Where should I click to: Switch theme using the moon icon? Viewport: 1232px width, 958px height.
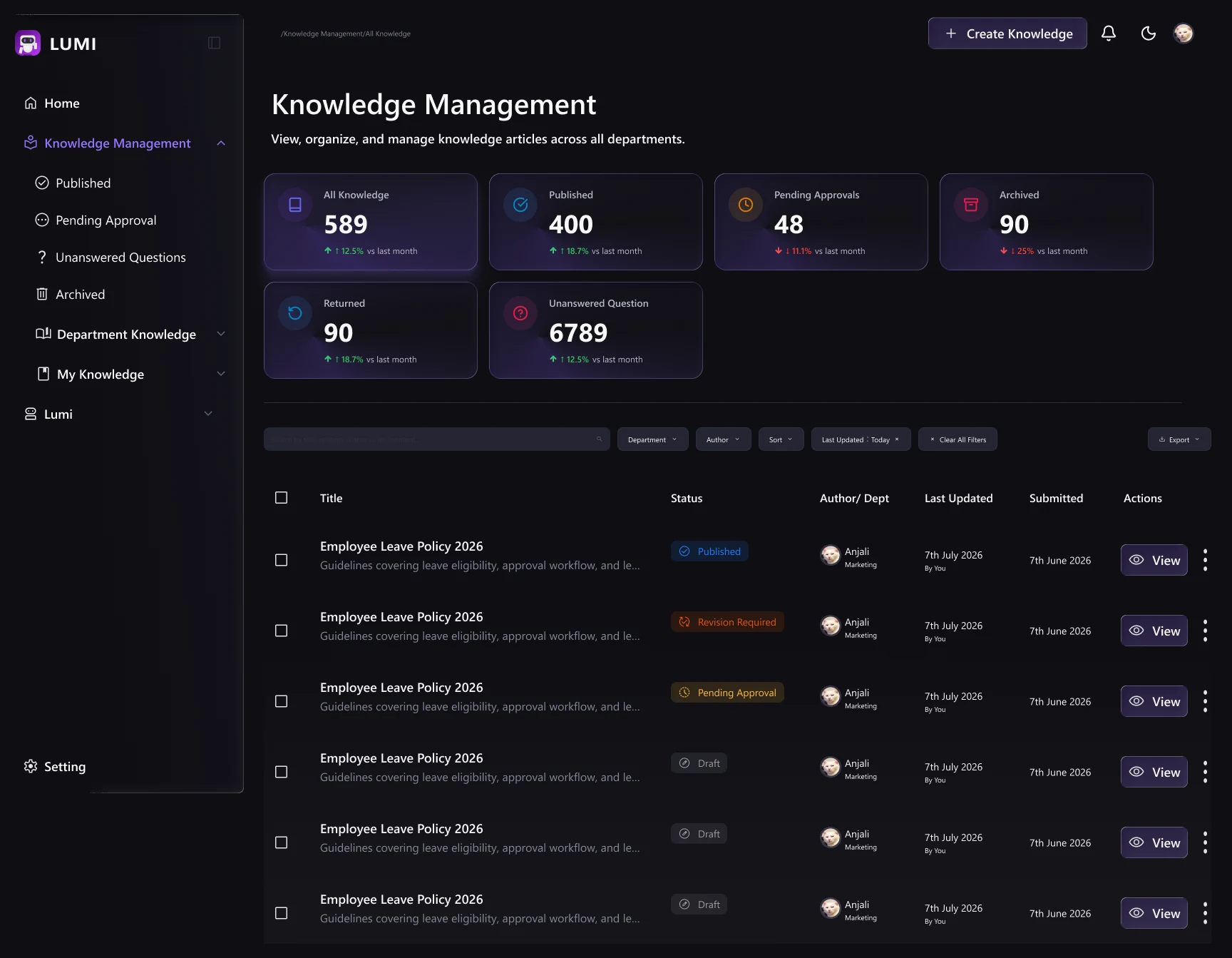(1149, 34)
